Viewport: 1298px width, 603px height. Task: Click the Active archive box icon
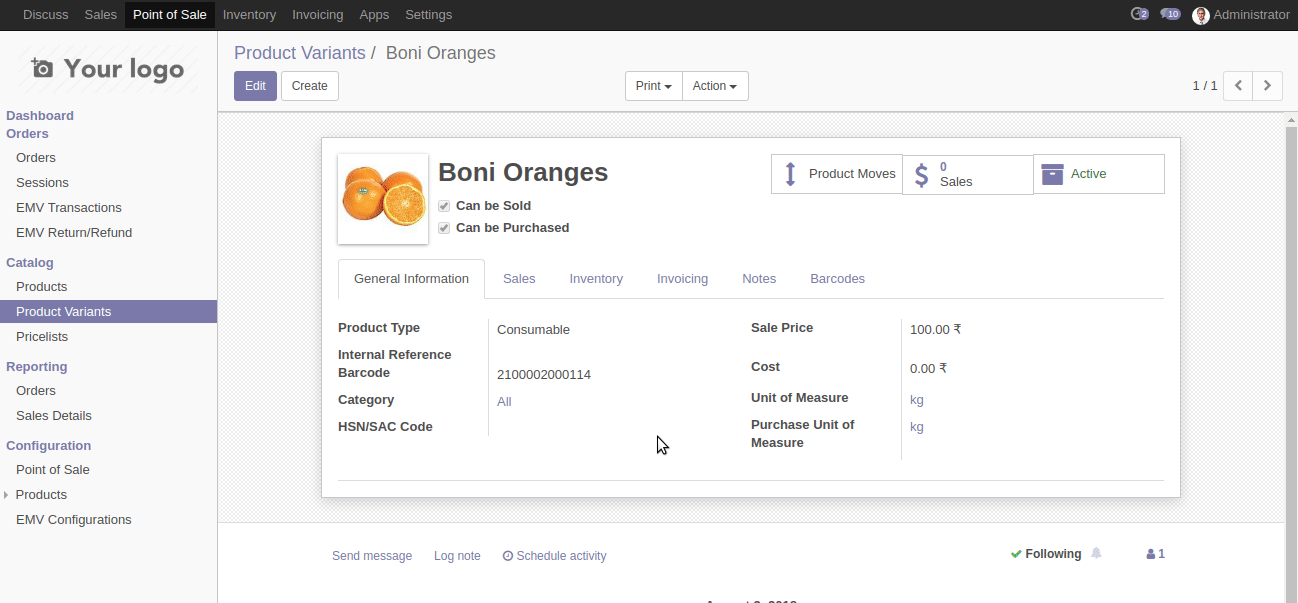click(1052, 174)
